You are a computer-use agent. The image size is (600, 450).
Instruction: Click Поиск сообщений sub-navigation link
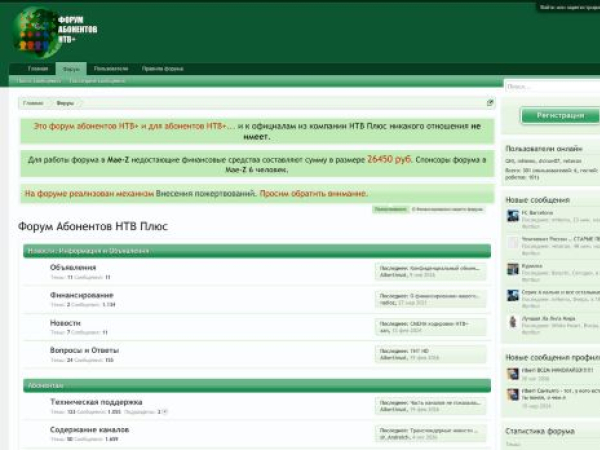point(39,81)
